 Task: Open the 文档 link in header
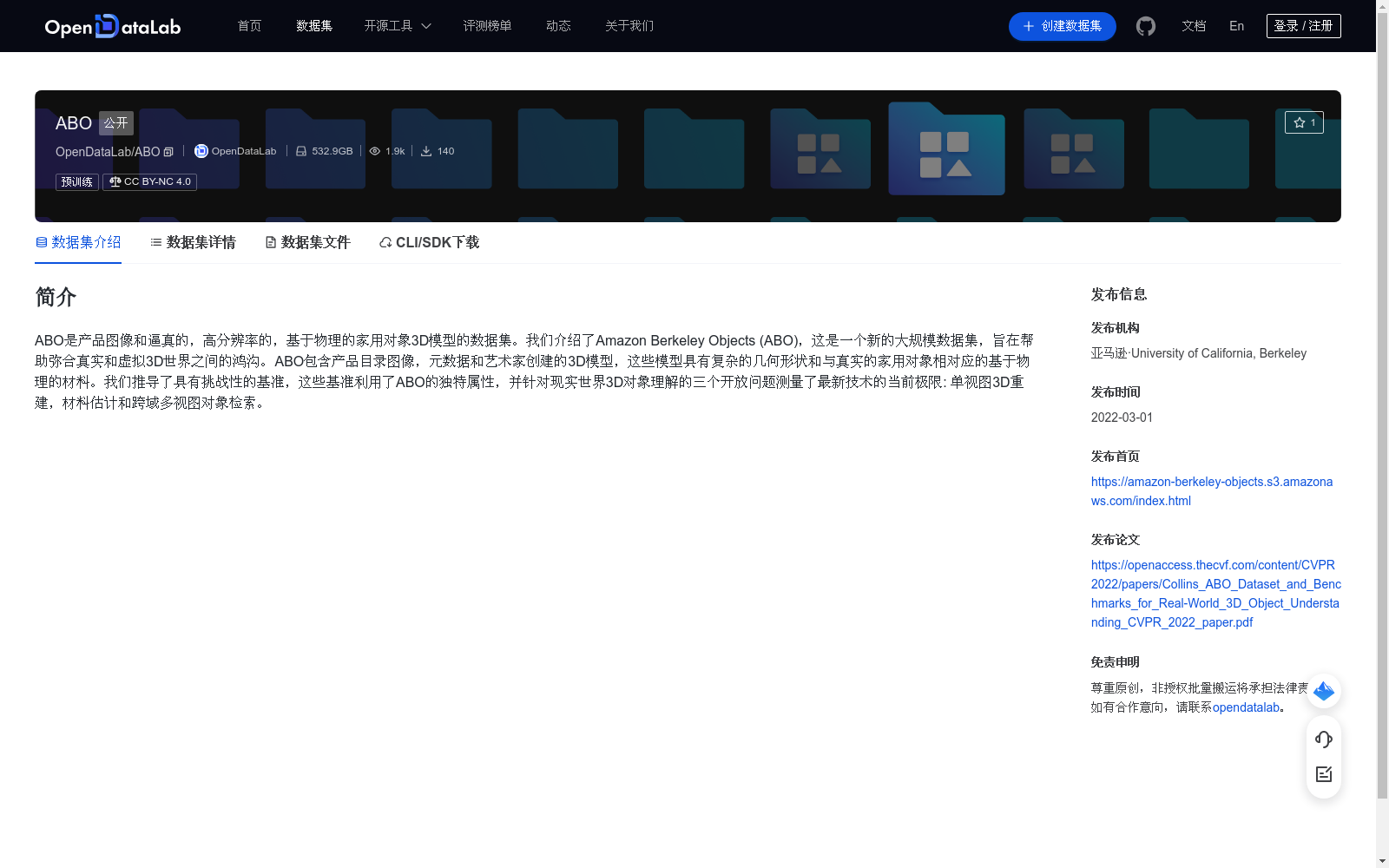(1194, 26)
